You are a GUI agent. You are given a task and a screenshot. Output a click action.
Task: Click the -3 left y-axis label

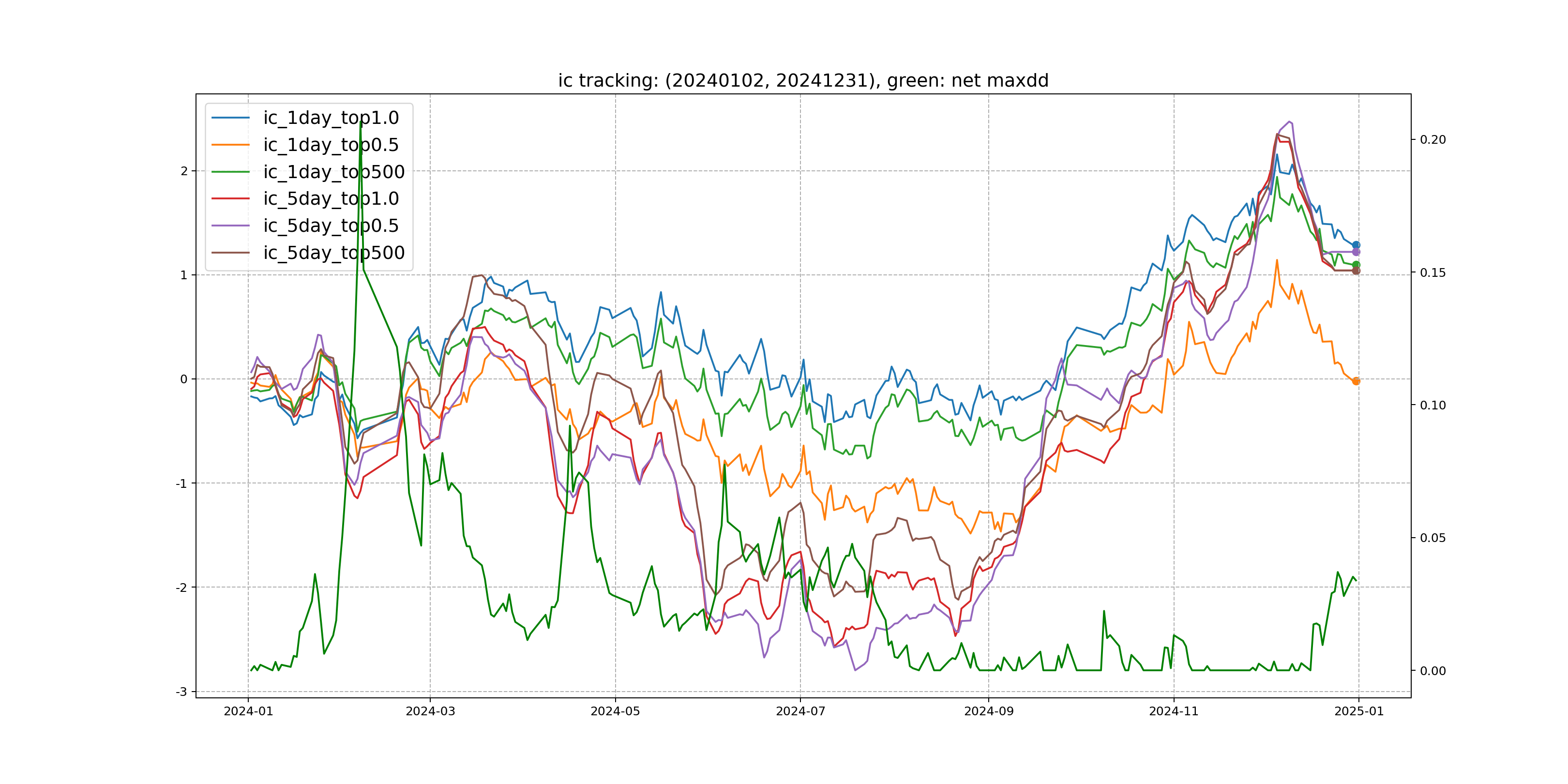(181, 692)
